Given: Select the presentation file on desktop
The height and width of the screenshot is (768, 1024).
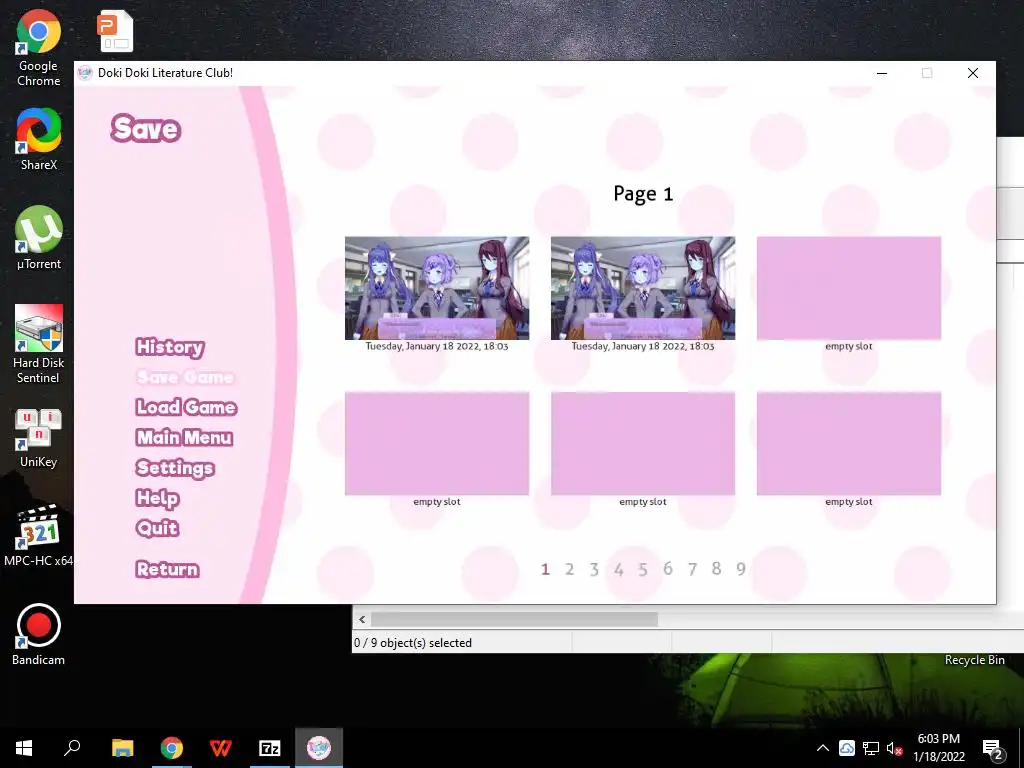Looking at the screenshot, I should [x=116, y=31].
